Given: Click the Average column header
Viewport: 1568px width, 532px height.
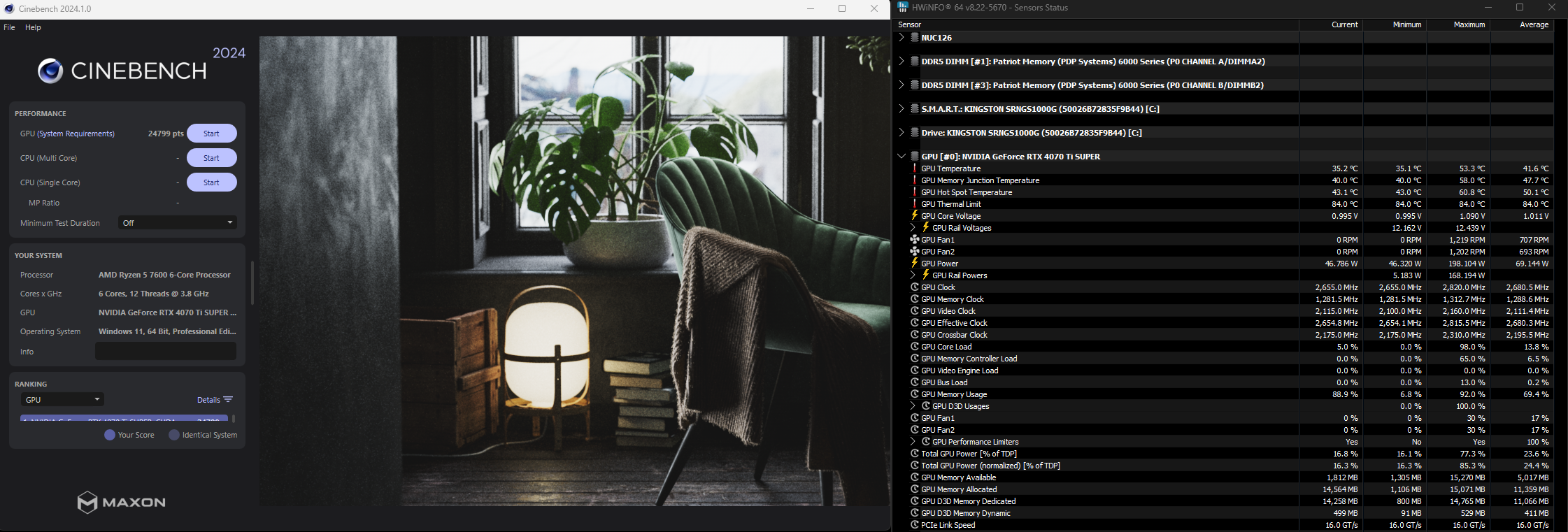Looking at the screenshot, I should click(x=1522, y=24).
